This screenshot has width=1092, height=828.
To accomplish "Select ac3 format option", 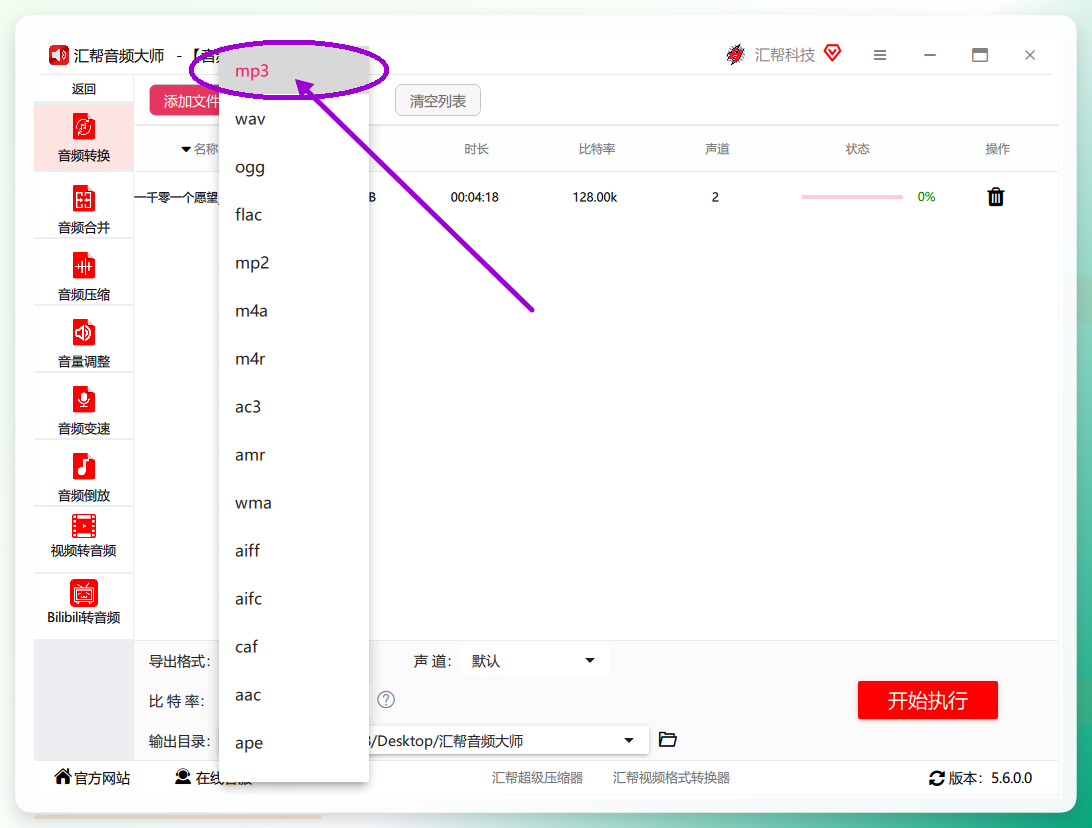I will pos(294,407).
